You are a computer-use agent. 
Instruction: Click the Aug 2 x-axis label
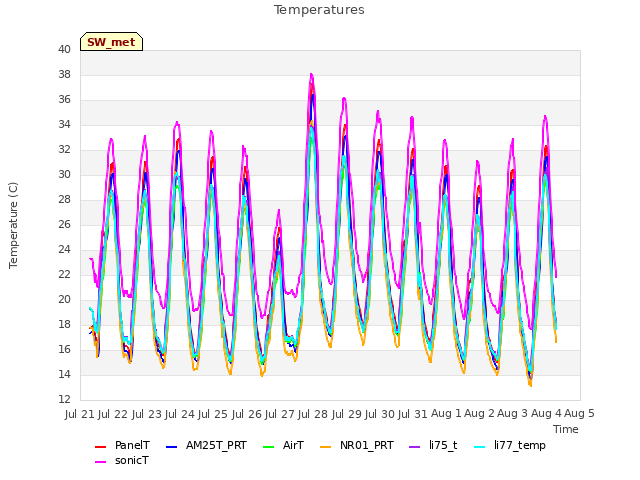[x=479, y=414]
